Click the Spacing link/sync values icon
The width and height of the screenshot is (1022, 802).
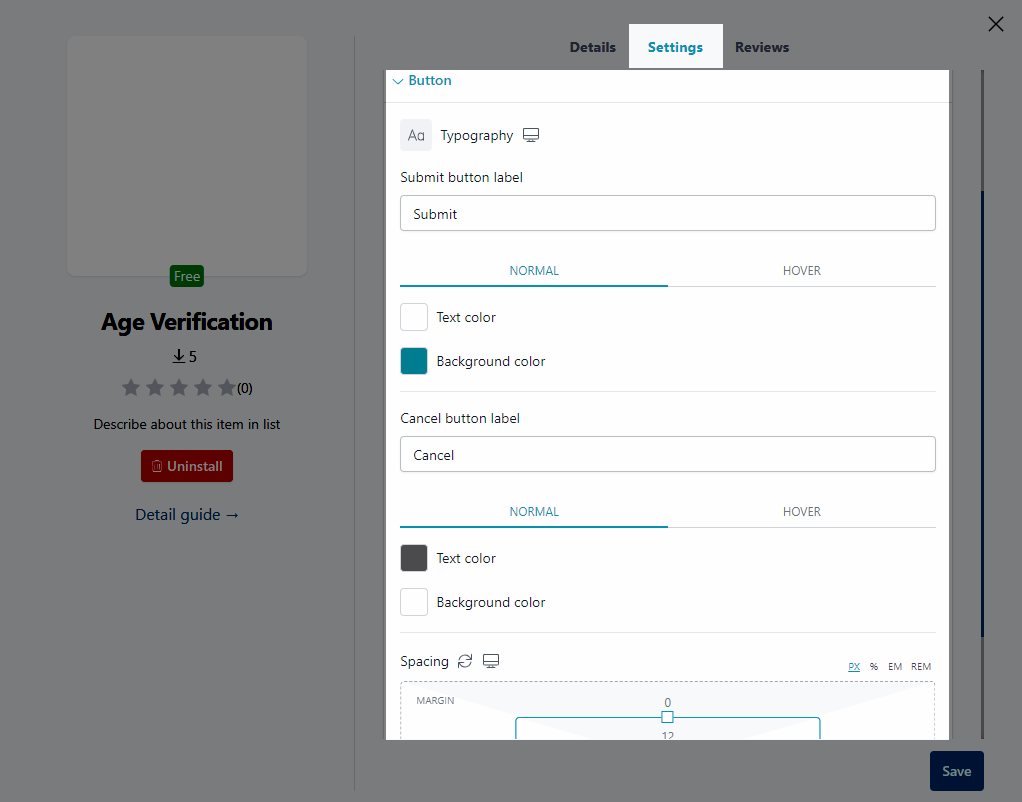pos(465,661)
